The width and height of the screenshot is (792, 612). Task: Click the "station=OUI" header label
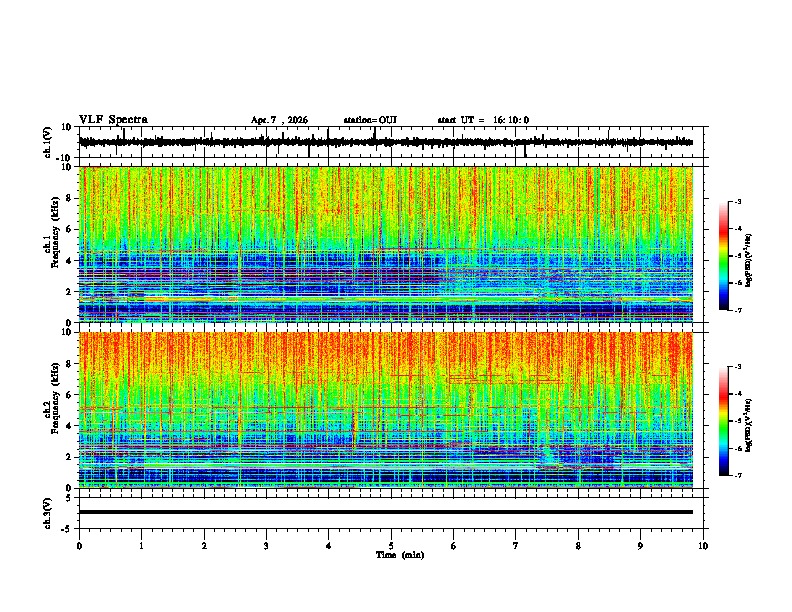[370, 120]
